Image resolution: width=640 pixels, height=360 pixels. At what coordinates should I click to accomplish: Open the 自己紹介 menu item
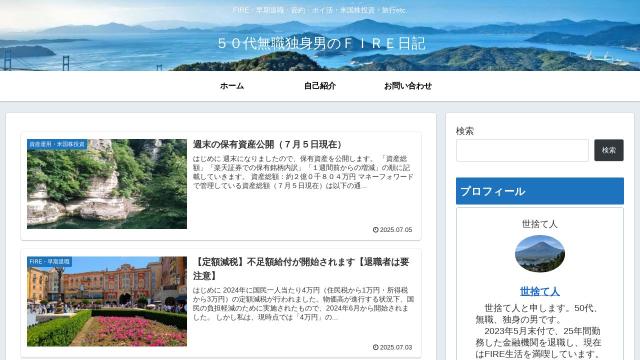point(320,86)
